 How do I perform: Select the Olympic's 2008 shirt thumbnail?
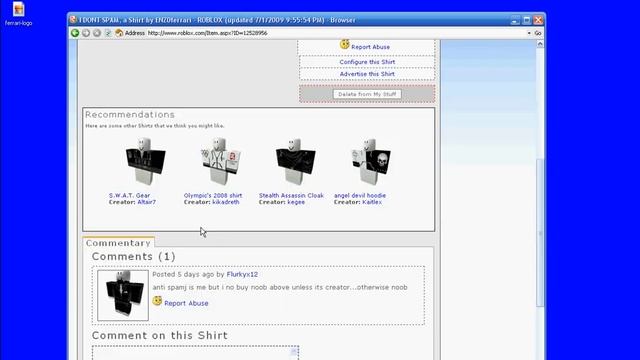[x=220, y=162]
